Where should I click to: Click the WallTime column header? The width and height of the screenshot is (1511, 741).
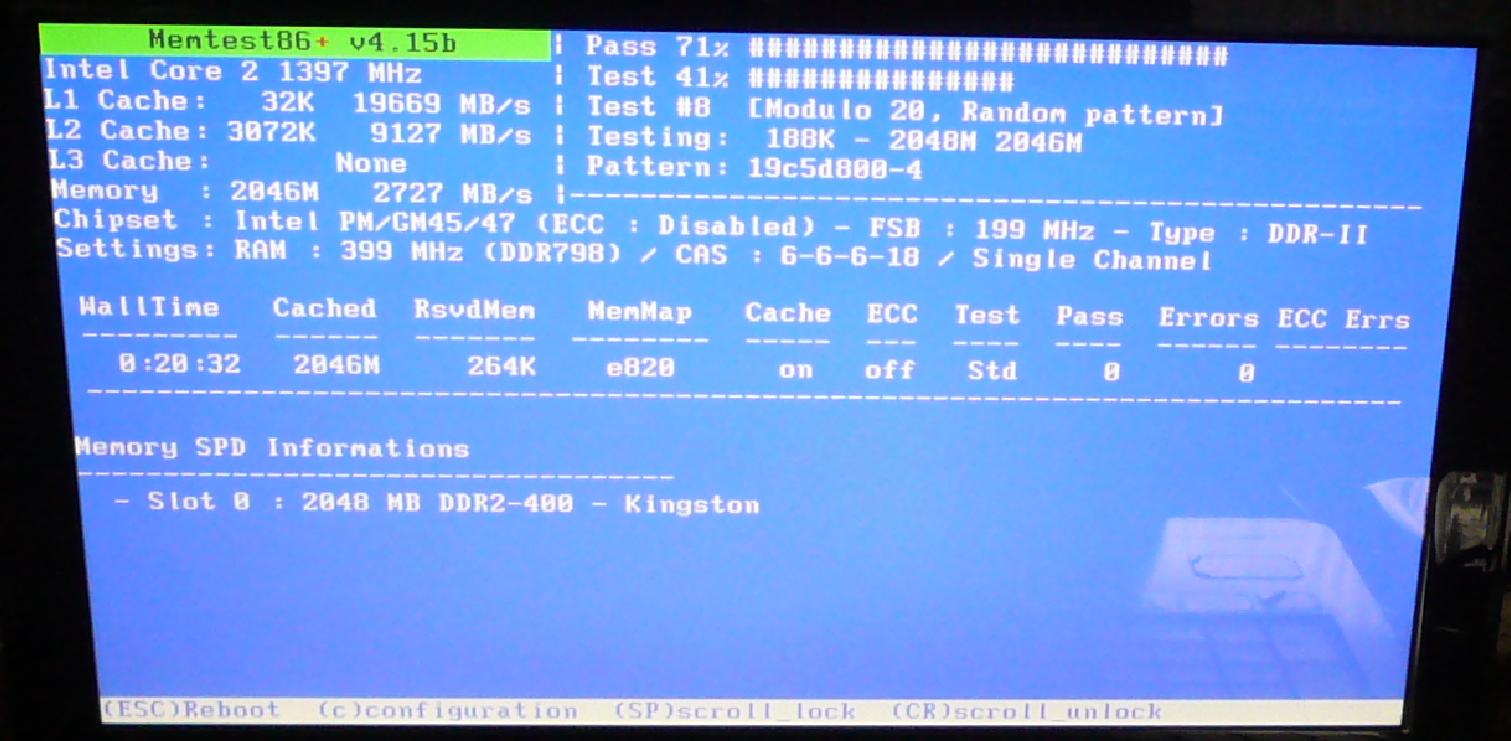[150, 307]
